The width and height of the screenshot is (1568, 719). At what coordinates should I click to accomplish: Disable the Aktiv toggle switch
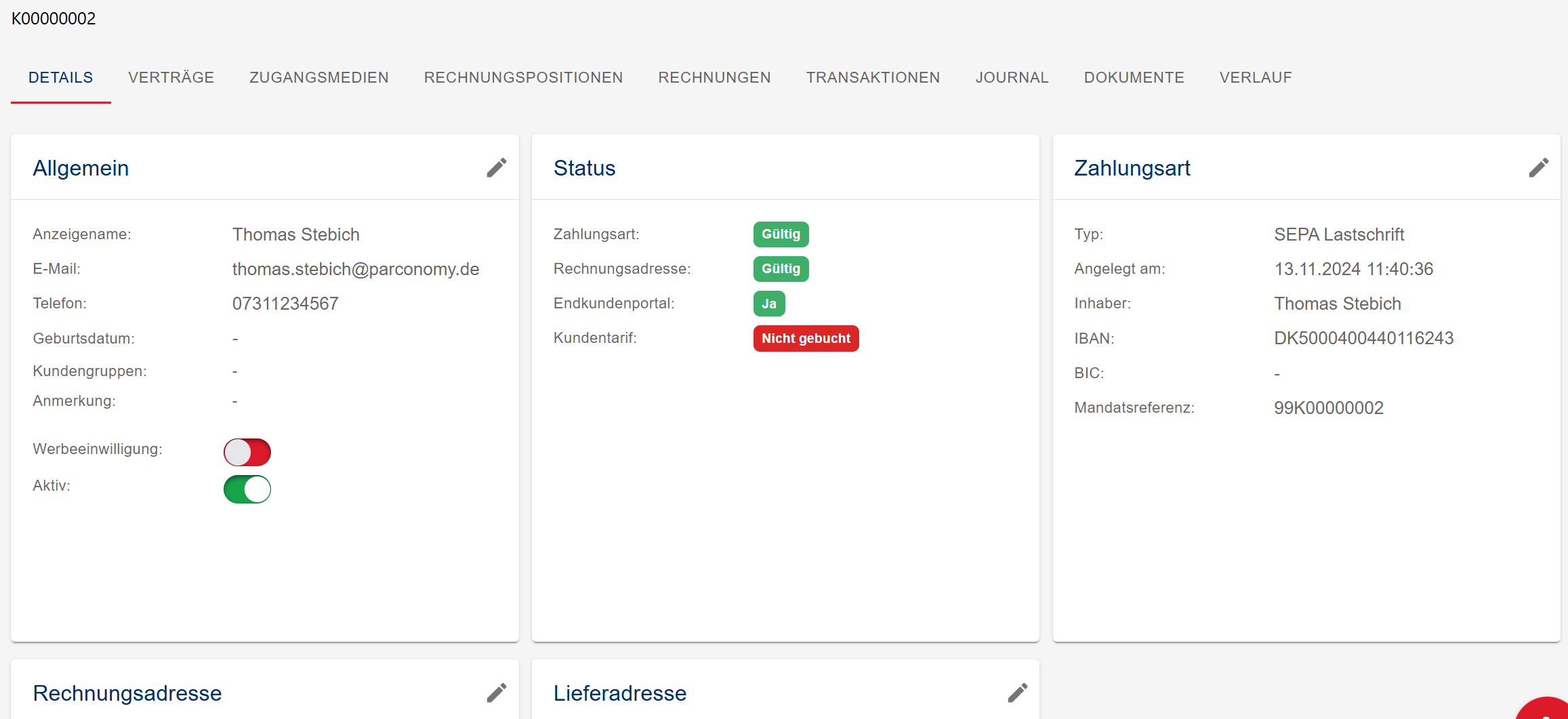click(x=247, y=489)
